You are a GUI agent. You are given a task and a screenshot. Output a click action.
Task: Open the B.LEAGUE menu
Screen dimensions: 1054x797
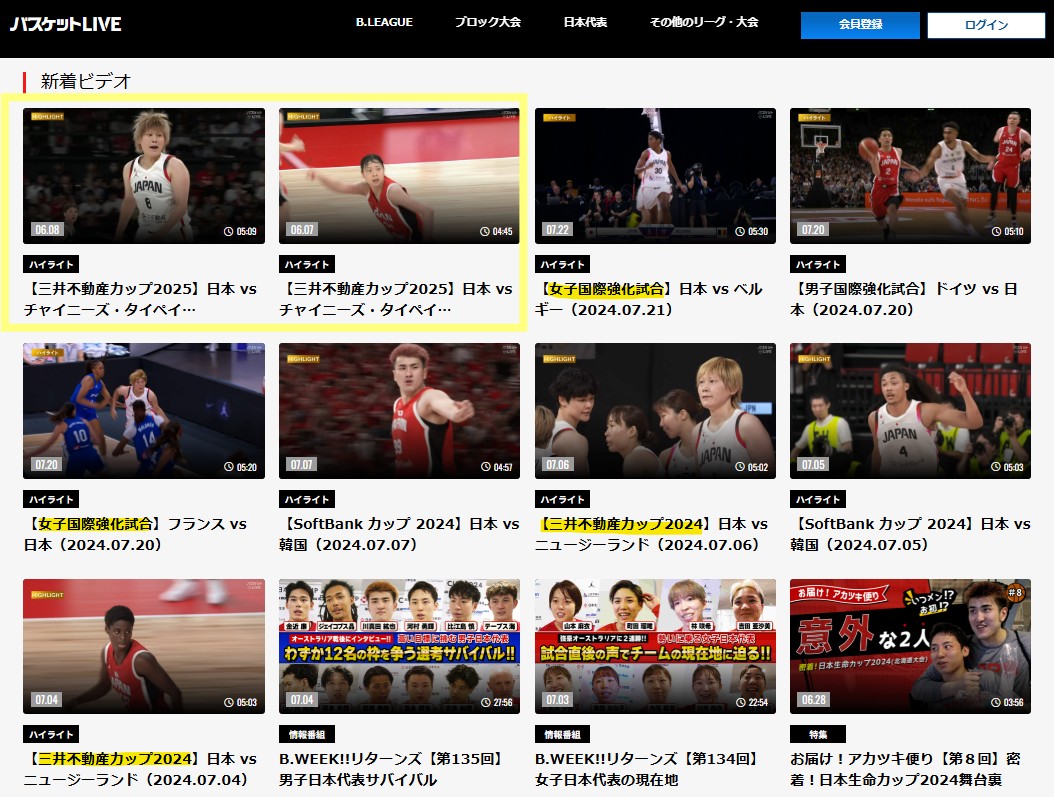pyautogui.click(x=384, y=22)
